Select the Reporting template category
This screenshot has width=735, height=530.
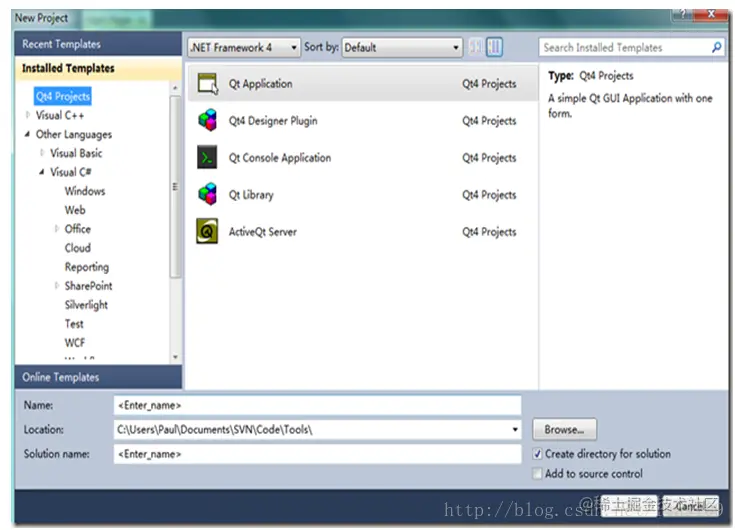coord(87,267)
